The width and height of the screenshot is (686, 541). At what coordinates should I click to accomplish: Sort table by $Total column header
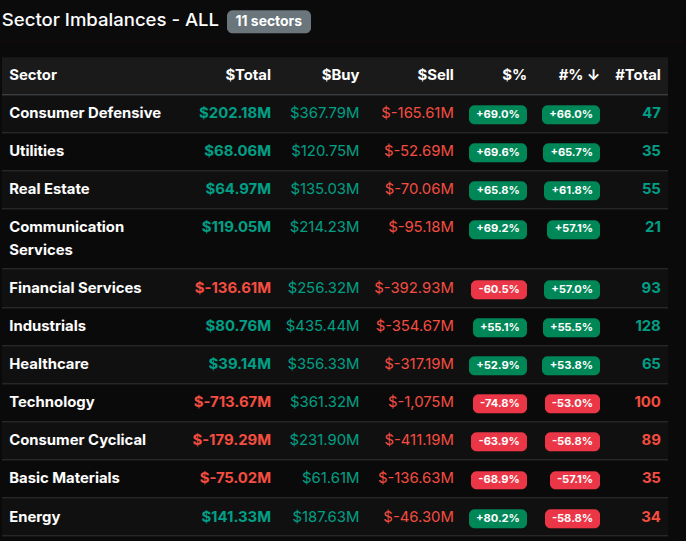click(x=247, y=75)
